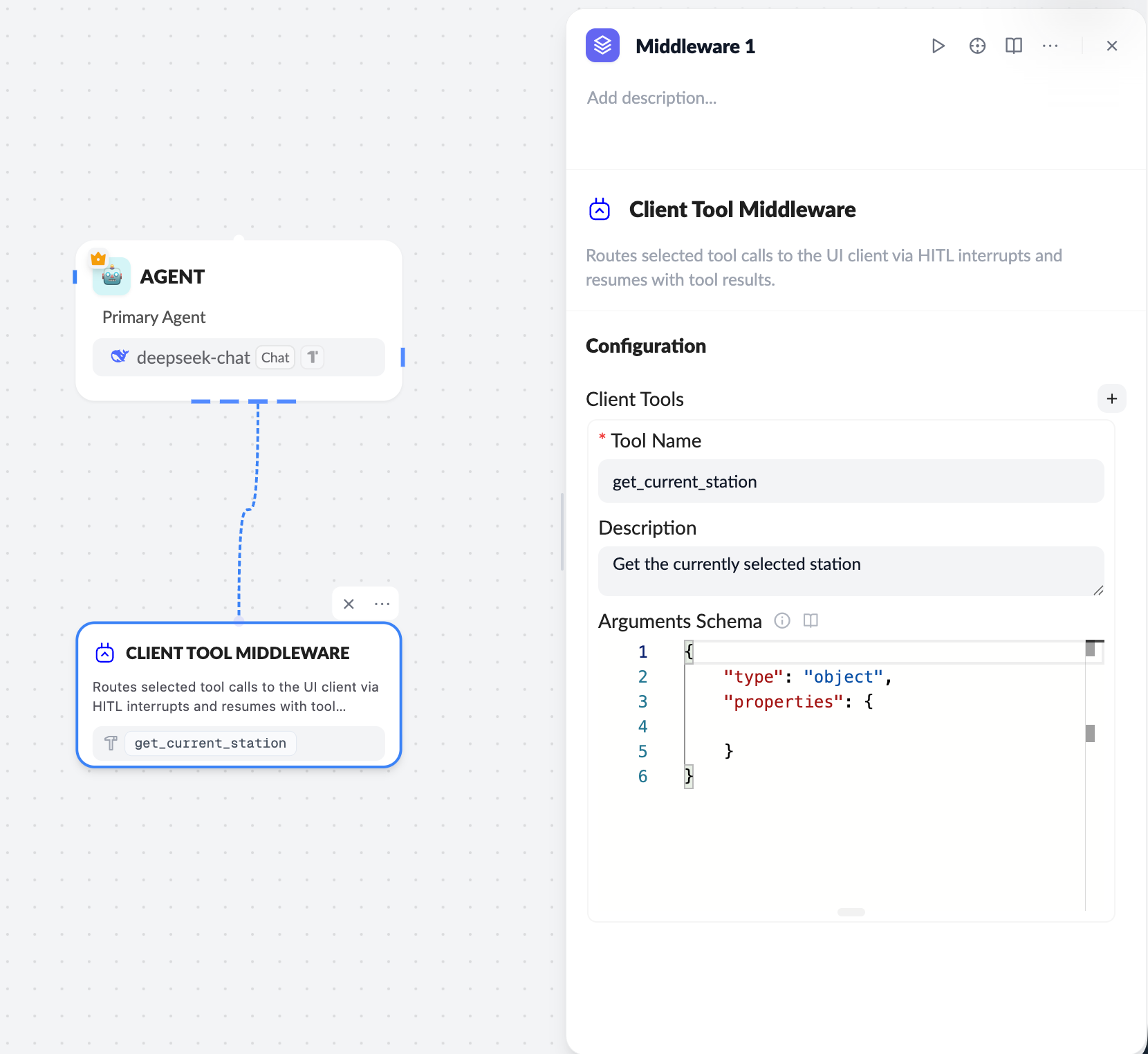This screenshot has width=1148, height=1054.
Task: Open the more options menu in the panel header
Action: 1050,46
